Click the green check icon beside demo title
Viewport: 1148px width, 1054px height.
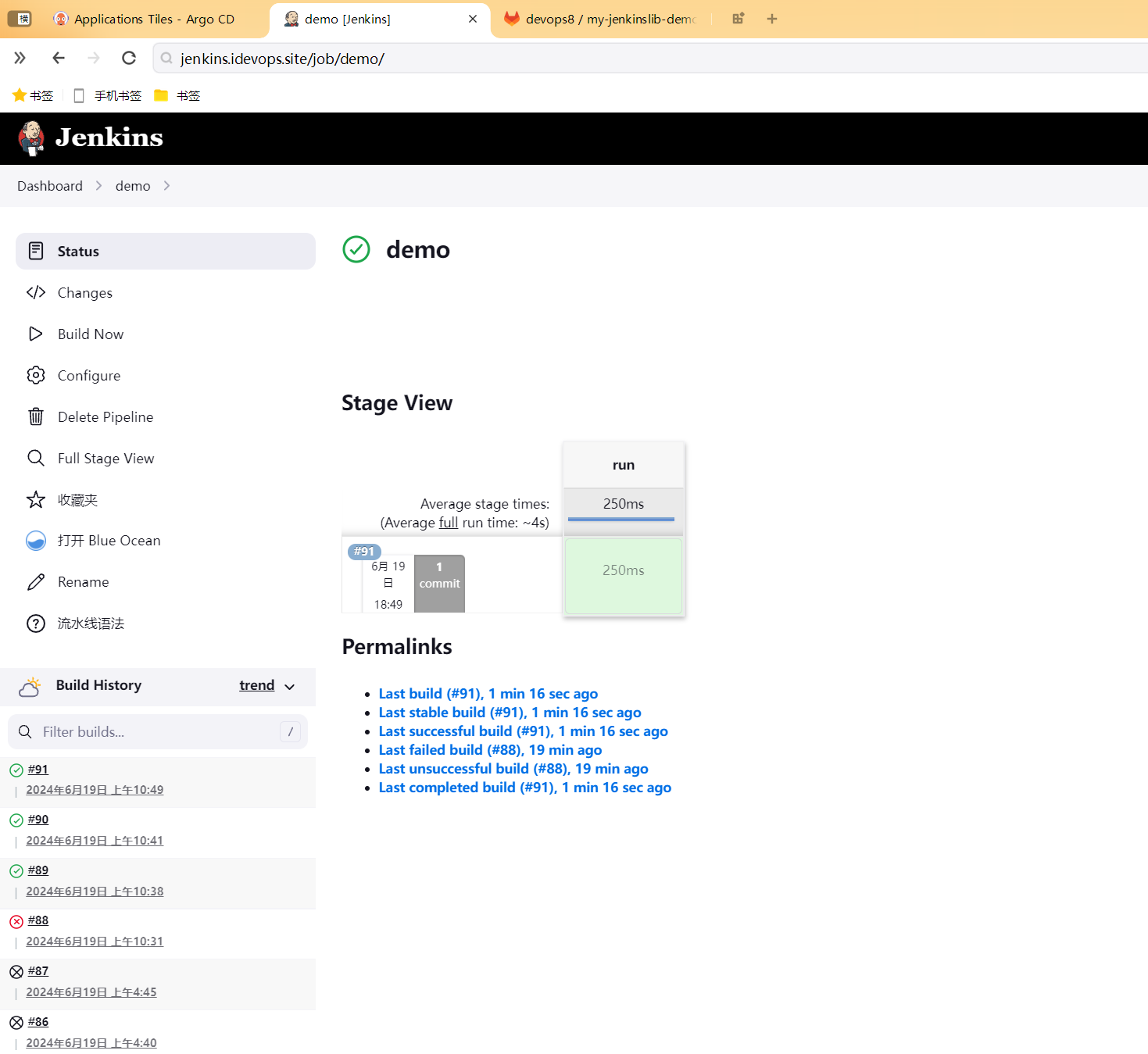356,249
